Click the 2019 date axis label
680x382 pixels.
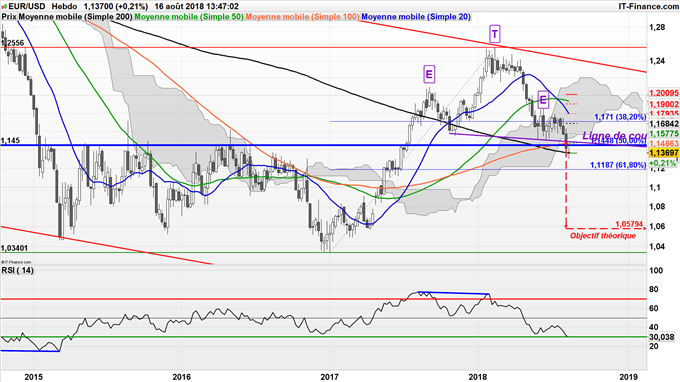point(628,377)
